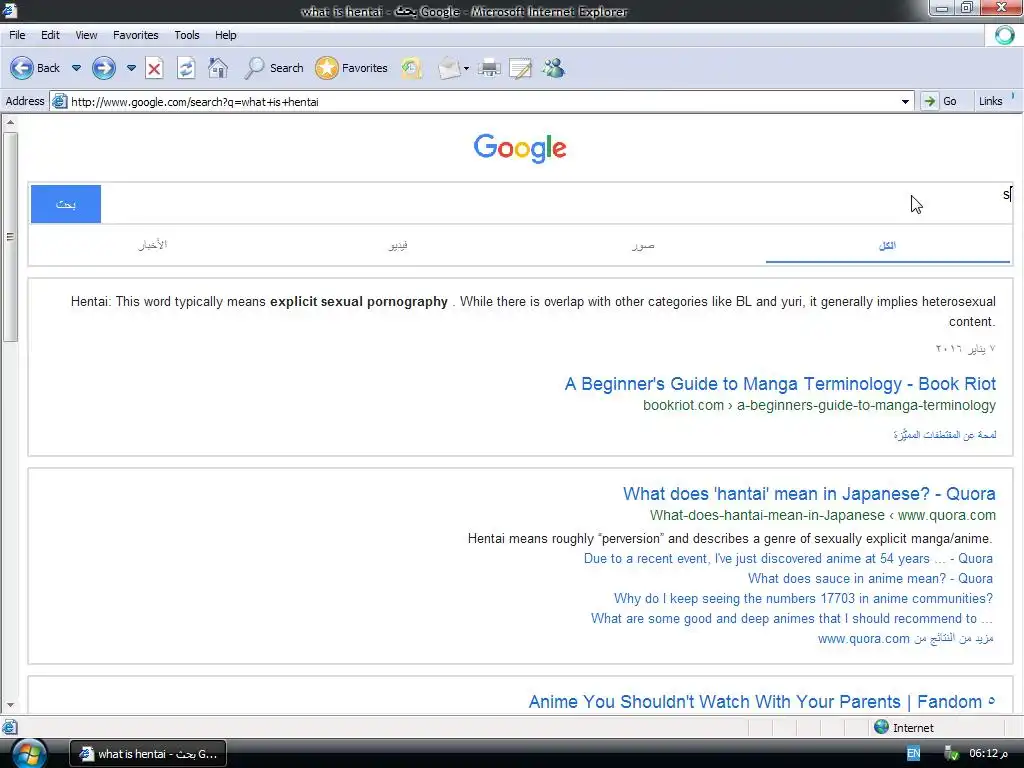
Task: Click the status bar page icon
Action: [x=10, y=727]
